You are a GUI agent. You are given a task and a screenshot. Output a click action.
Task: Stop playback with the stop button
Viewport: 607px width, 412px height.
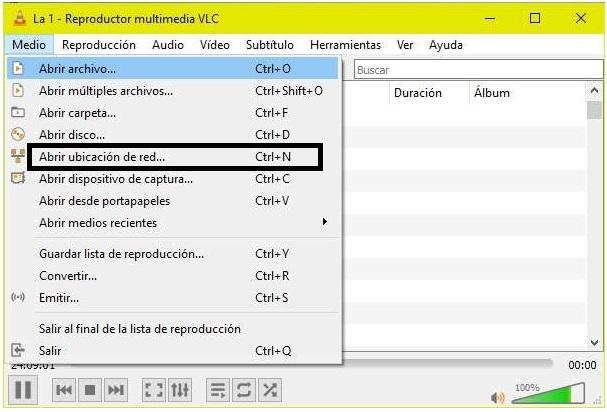[90, 390]
